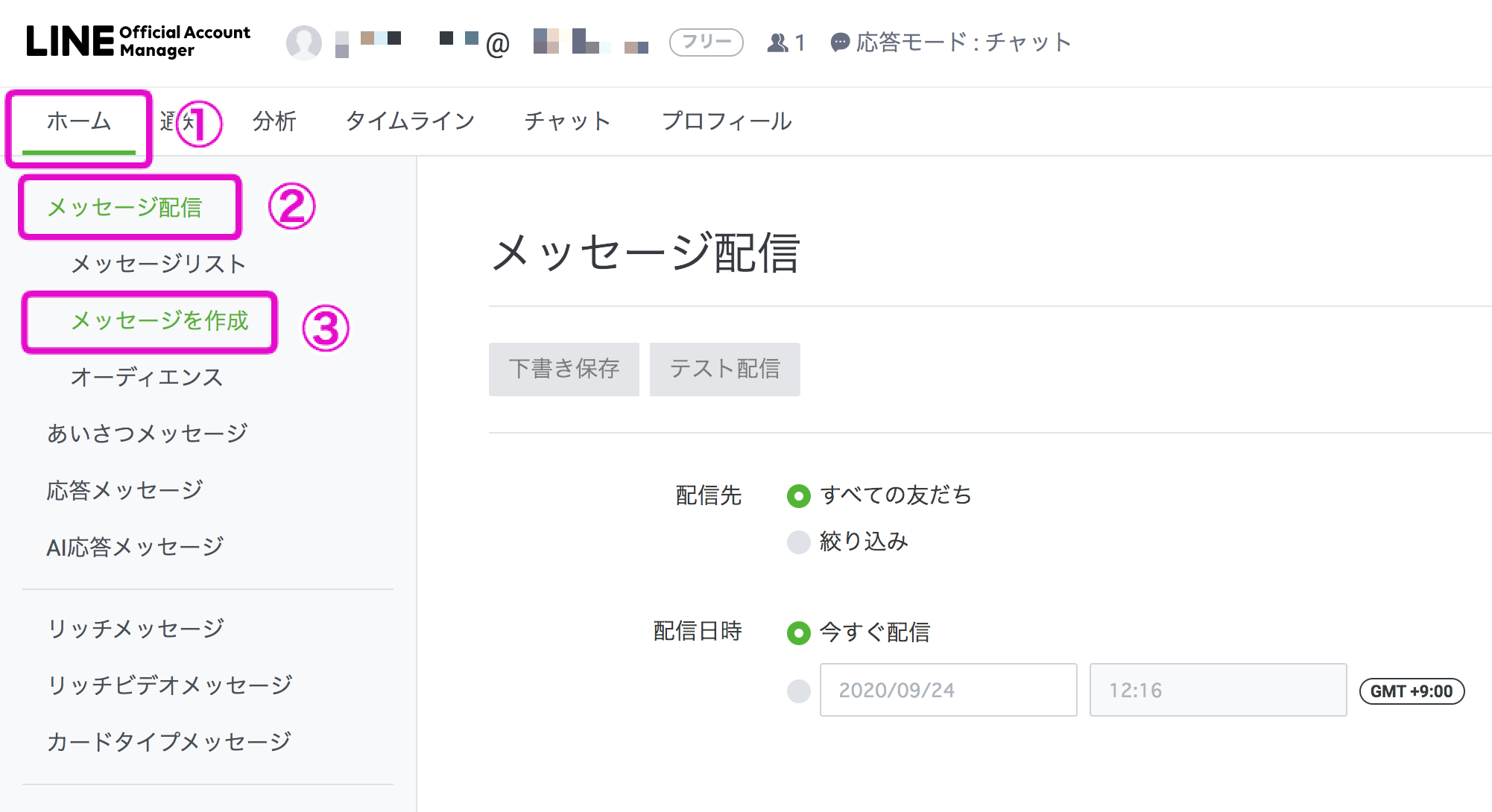Screen dimensions: 1492x812
Task: Select the すべての友だち radio option
Action: coord(799,496)
